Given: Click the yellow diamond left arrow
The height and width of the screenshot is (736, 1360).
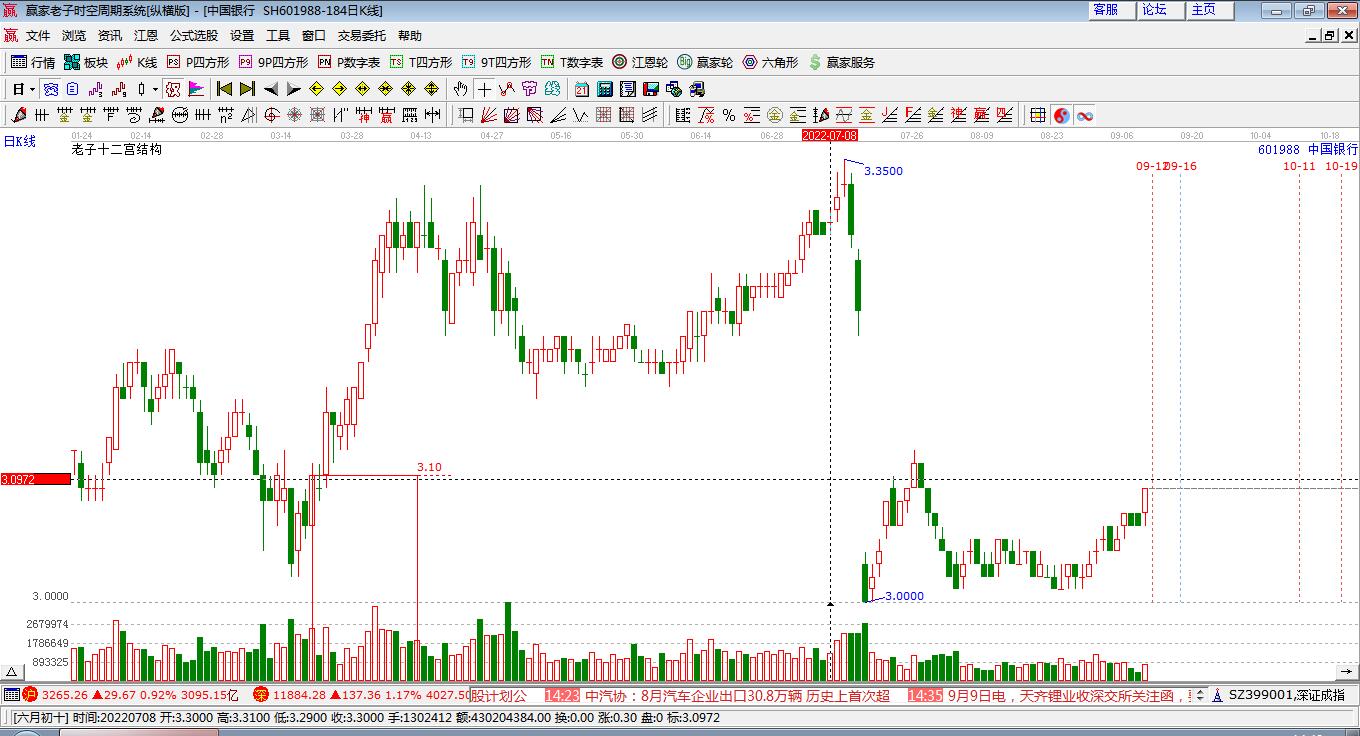Looking at the screenshot, I should click(317, 89).
